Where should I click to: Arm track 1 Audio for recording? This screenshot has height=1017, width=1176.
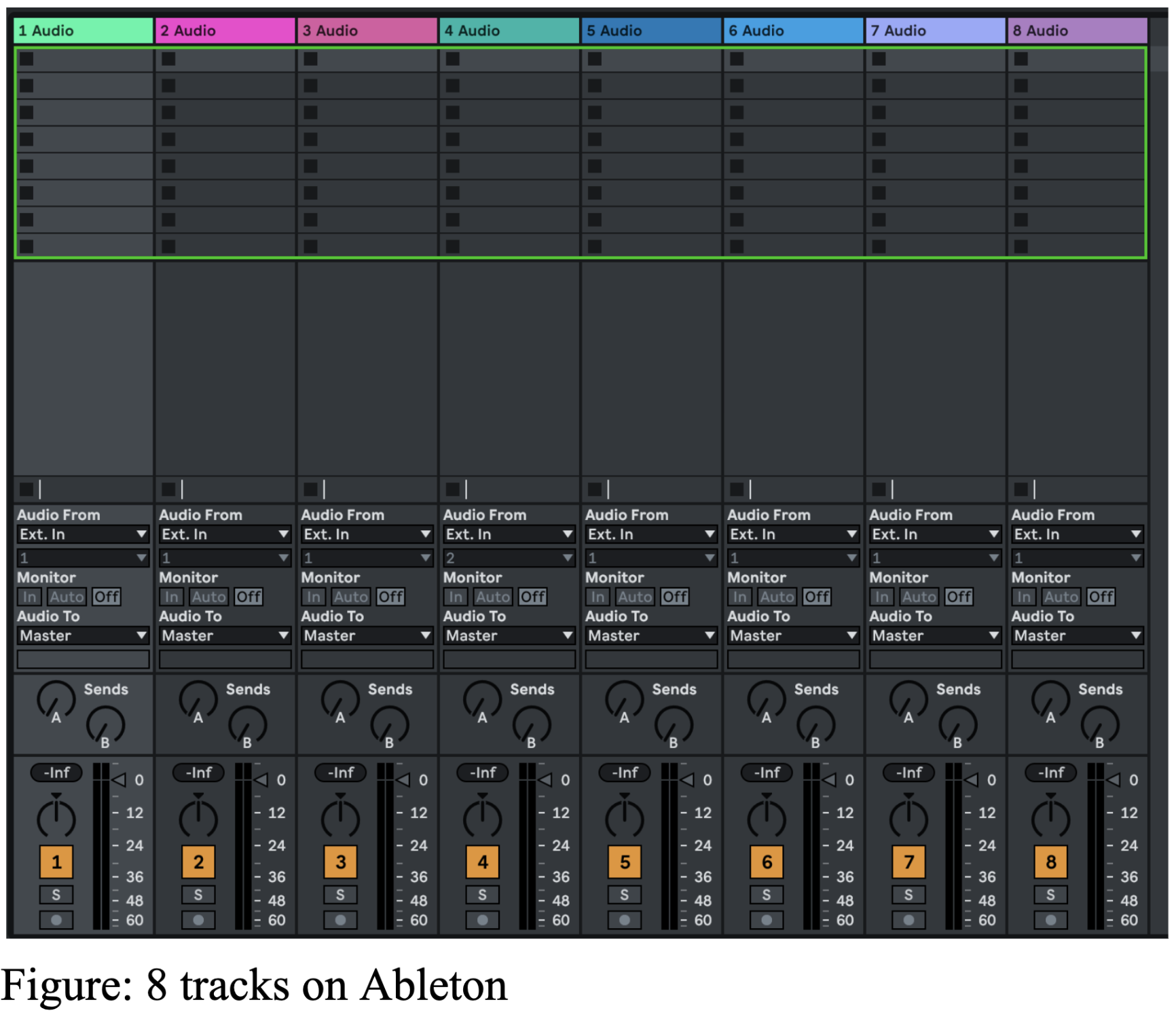coord(56,920)
